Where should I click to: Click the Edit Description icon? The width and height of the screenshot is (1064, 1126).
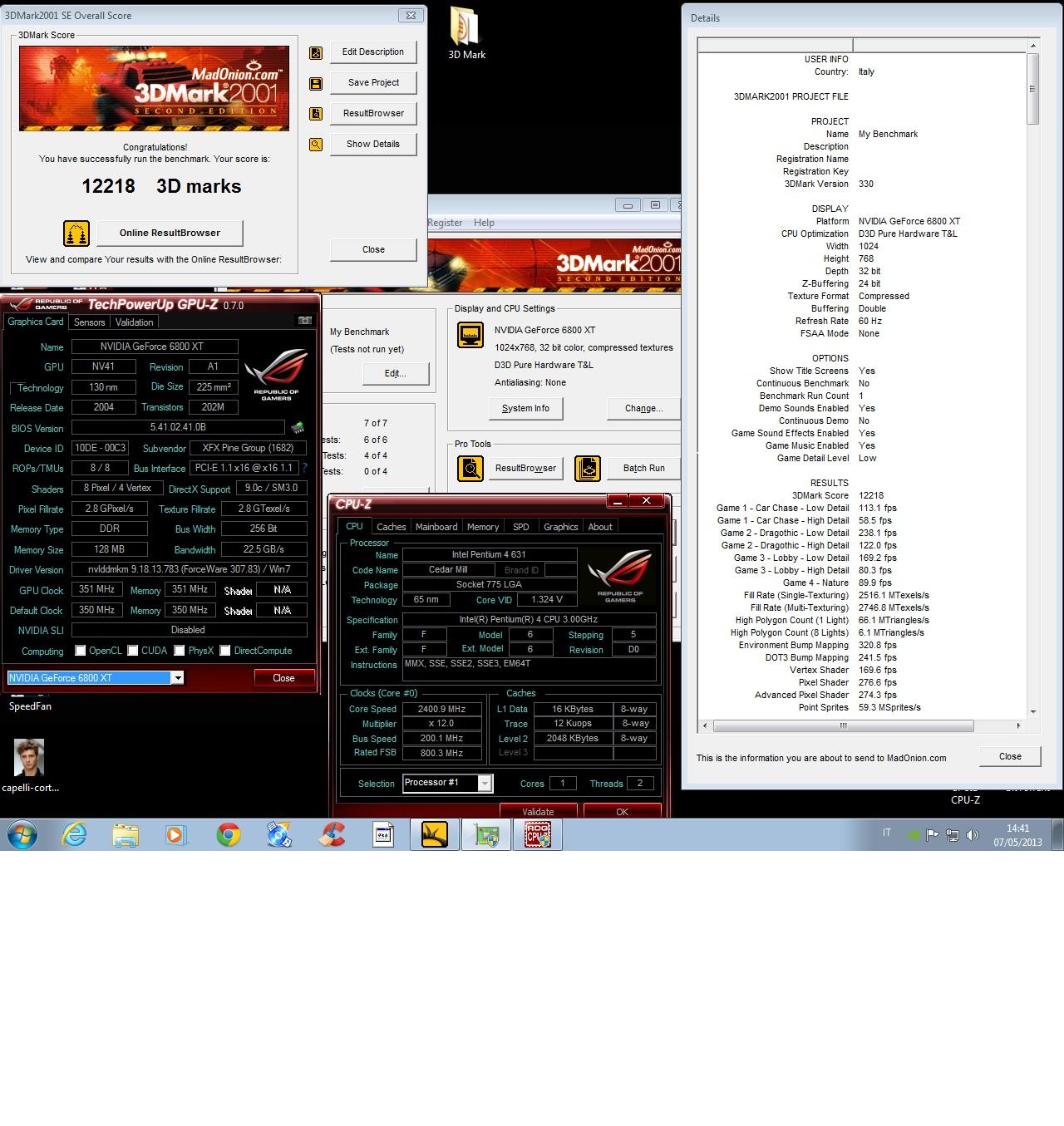pos(316,52)
